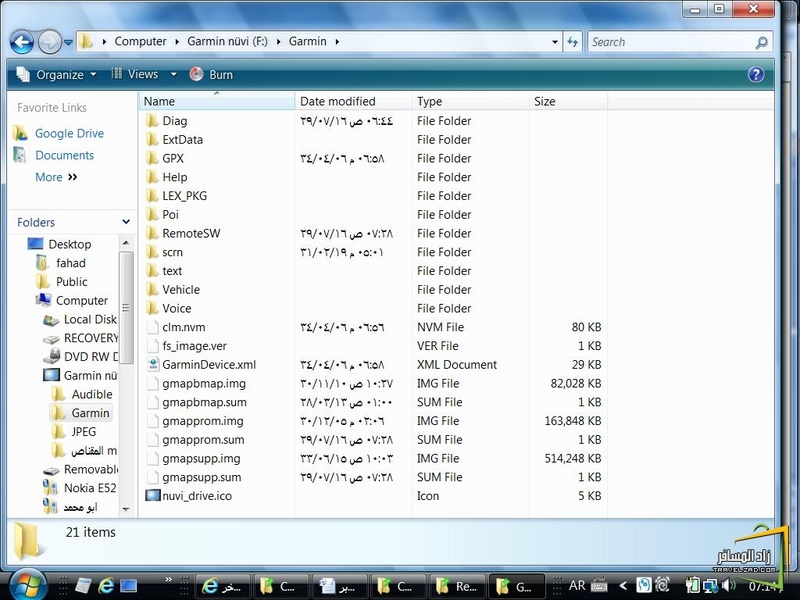Select the Diag folder icon

[152, 121]
